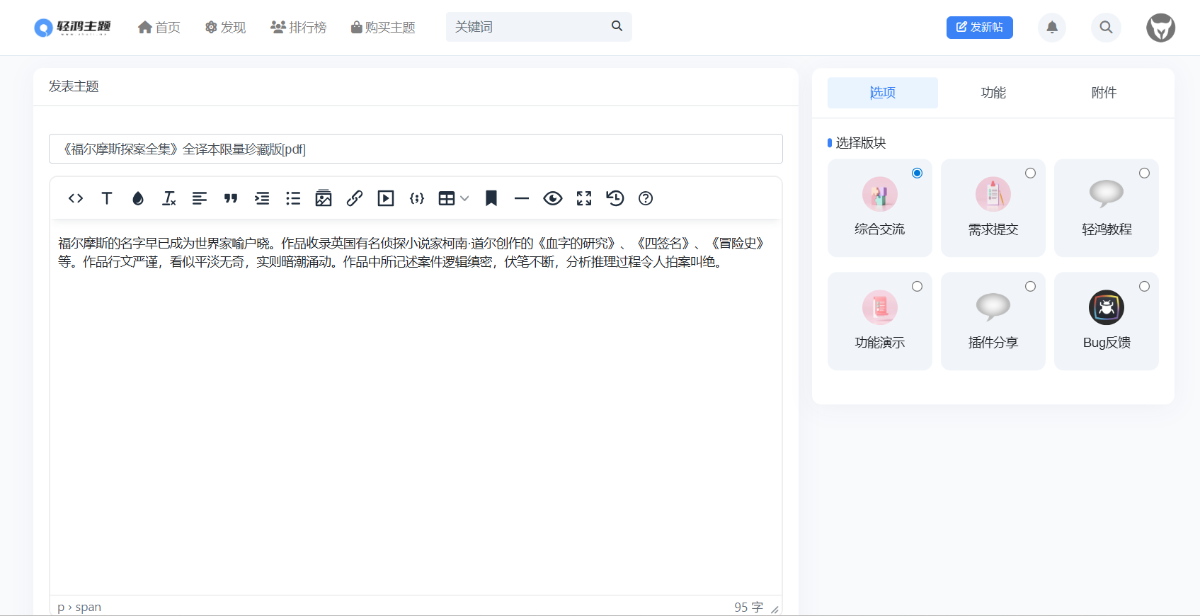
Task: Switch to the 选项 tab
Action: 883,93
